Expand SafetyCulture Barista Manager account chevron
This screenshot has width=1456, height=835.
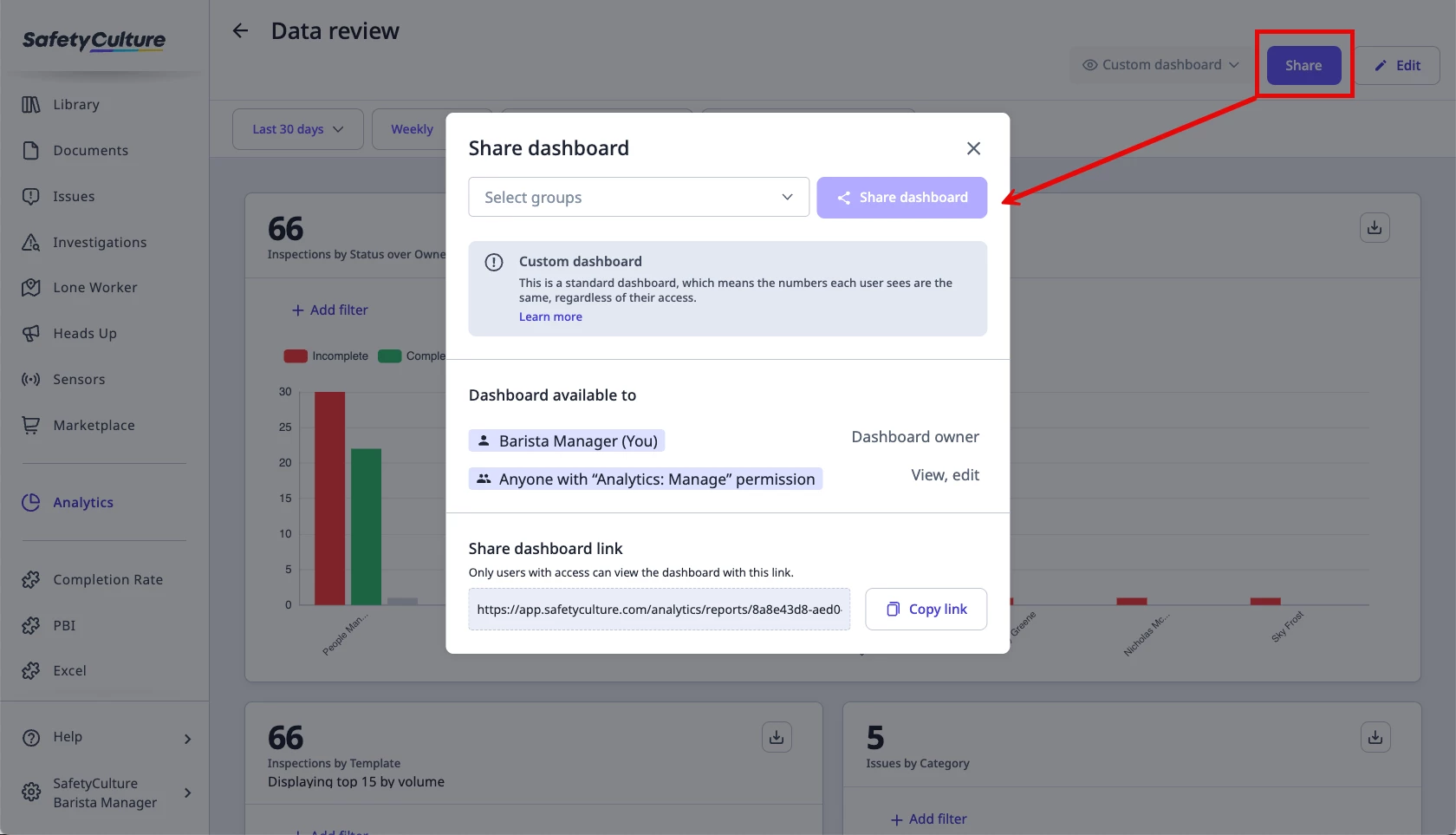[x=188, y=793]
